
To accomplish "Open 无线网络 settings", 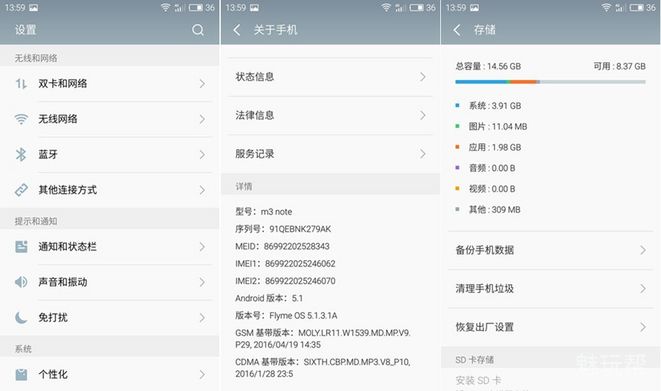I will click(x=110, y=119).
